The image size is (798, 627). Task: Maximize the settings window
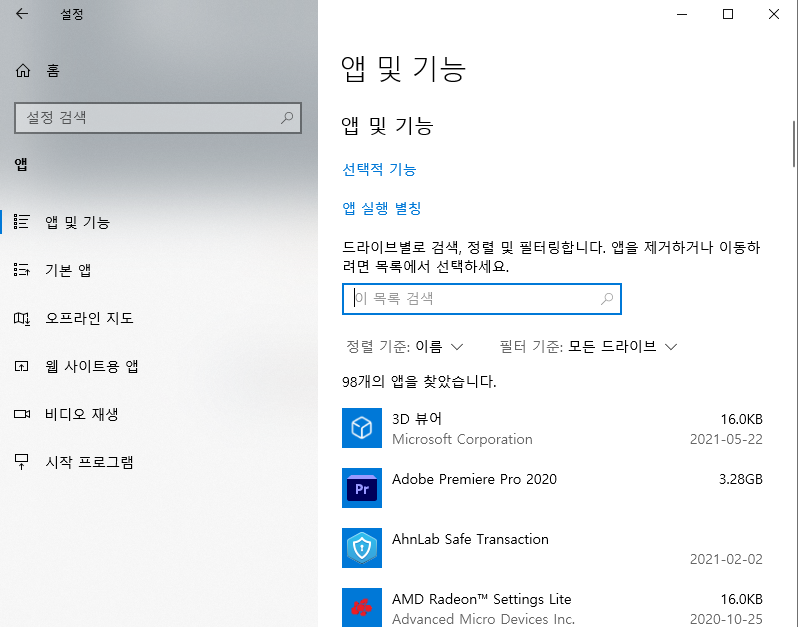coord(728,14)
